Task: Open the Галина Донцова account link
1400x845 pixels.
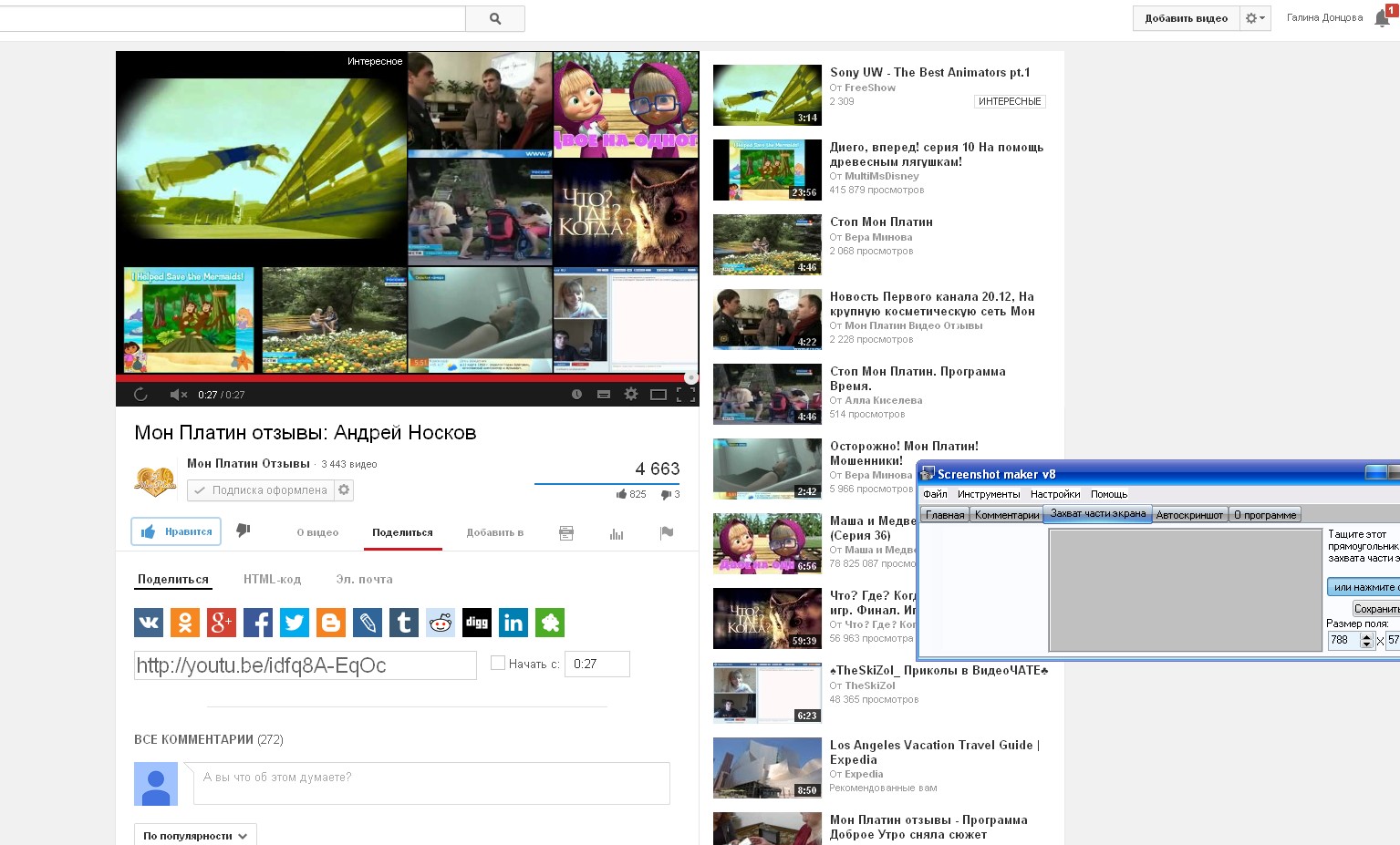Action: [1324, 17]
